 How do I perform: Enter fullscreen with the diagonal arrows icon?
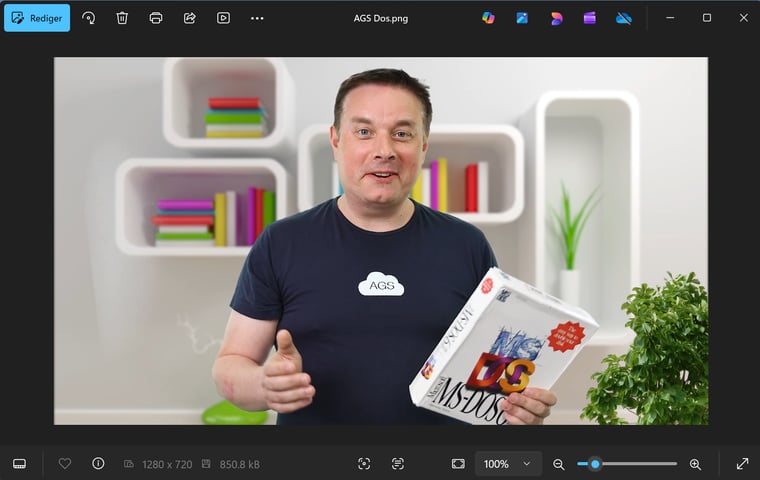pos(742,464)
